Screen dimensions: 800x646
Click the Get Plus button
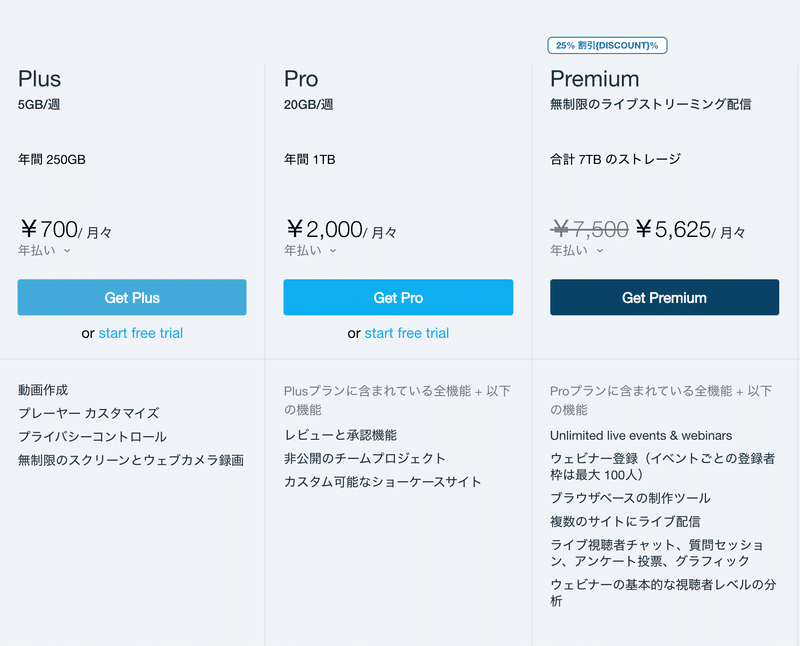pyautogui.click(x=132, y=297)
